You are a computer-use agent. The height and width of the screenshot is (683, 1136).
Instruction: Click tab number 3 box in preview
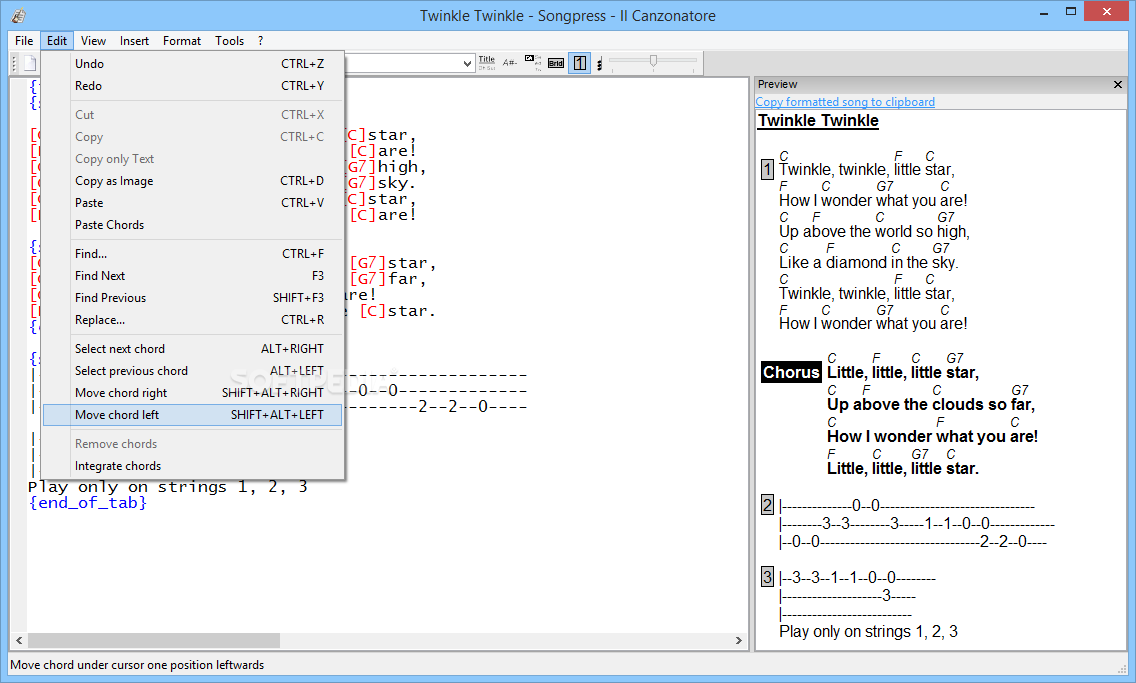coord(767,577)
